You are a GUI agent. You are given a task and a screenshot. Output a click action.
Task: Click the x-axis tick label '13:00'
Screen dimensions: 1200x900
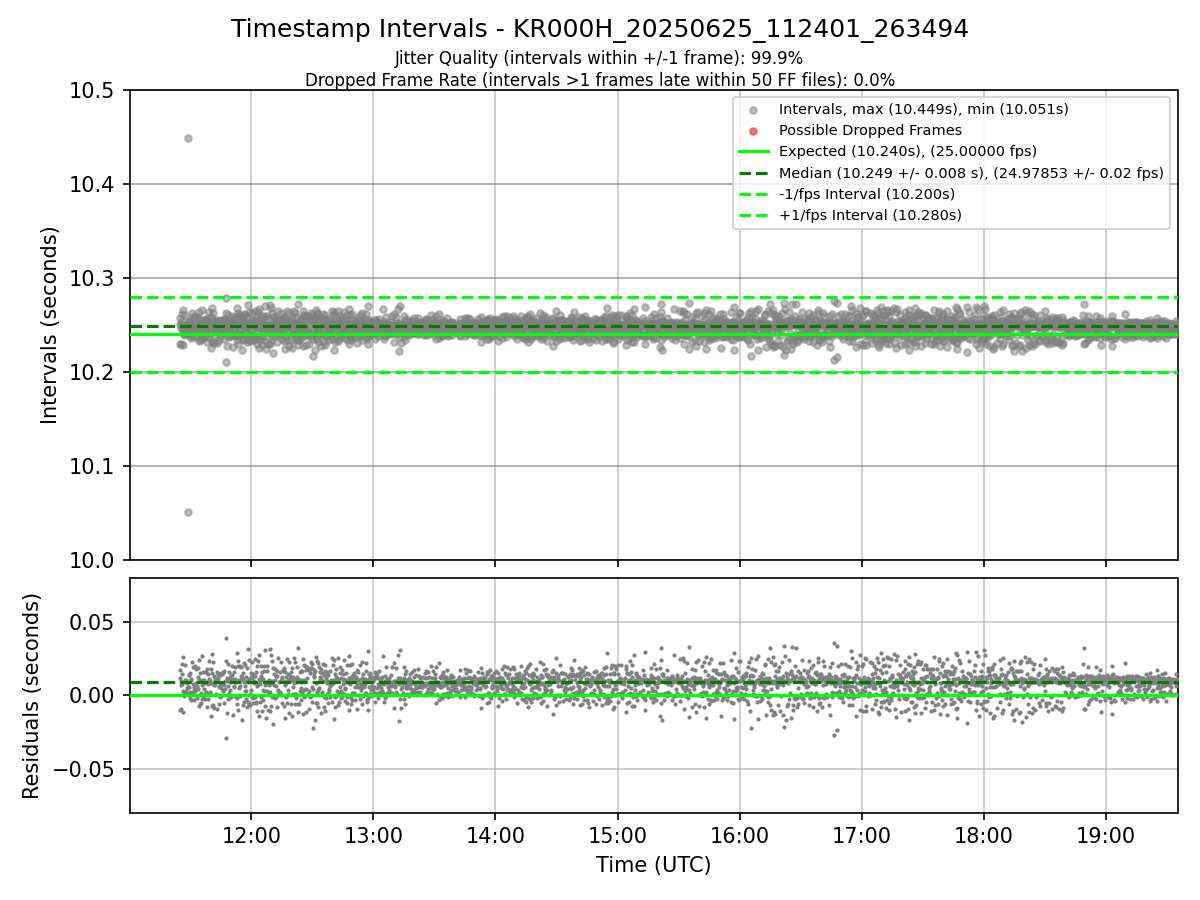(373, 834)
